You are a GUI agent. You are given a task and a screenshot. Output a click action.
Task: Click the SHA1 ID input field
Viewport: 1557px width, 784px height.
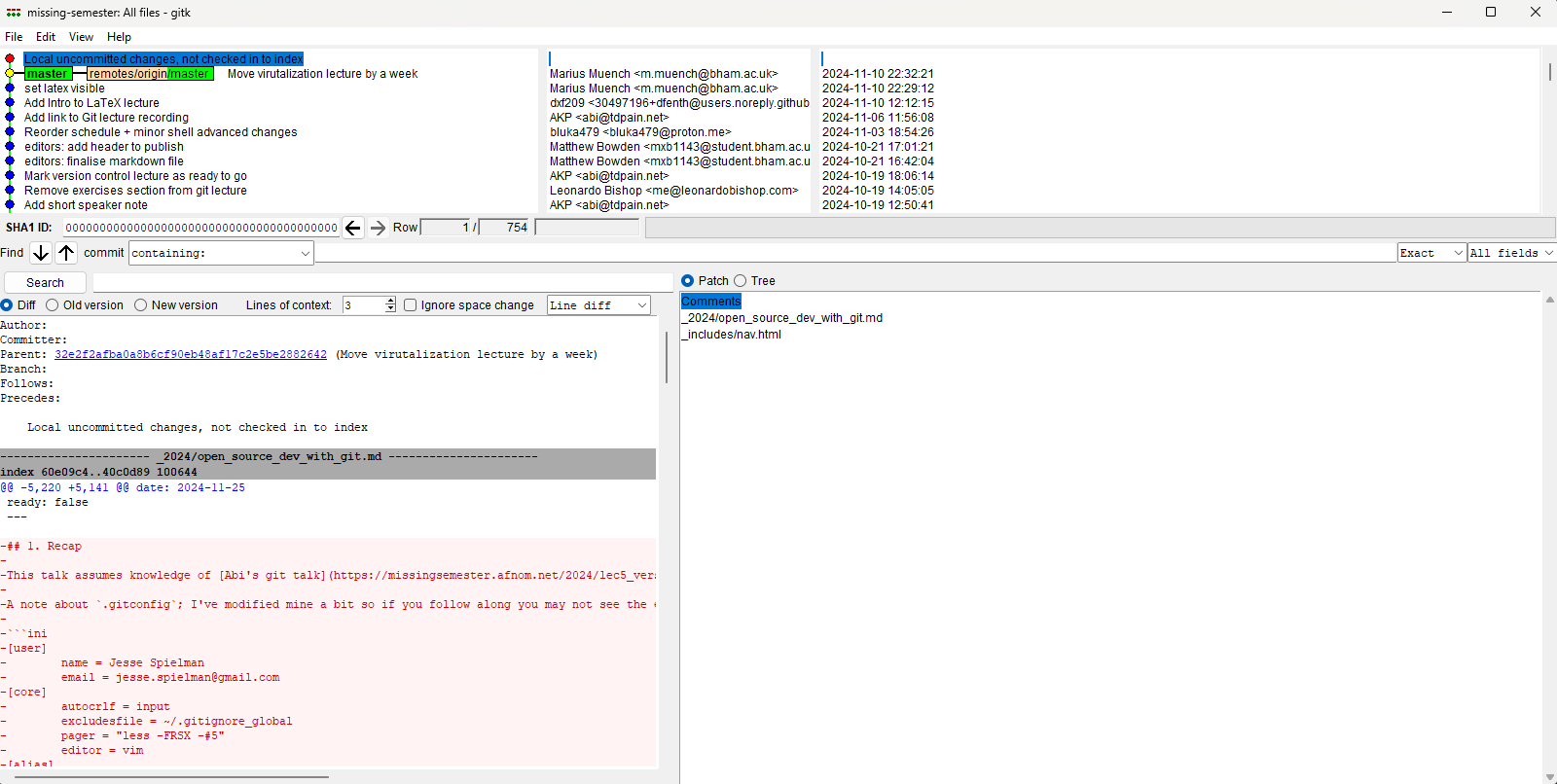pyautogui.click(x=201, y=228)
